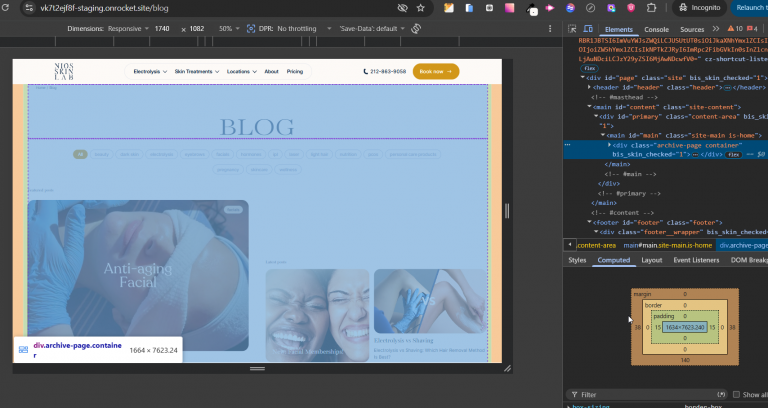
Task: Toggle the device toolbar icon in DevTools
Action: tap(588, 29)
